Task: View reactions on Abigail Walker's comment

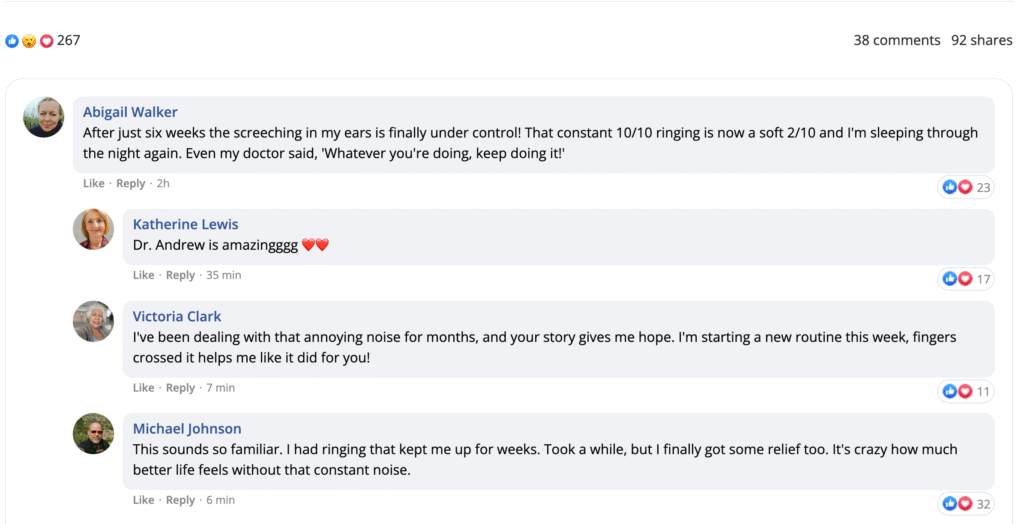Action: 966,187
